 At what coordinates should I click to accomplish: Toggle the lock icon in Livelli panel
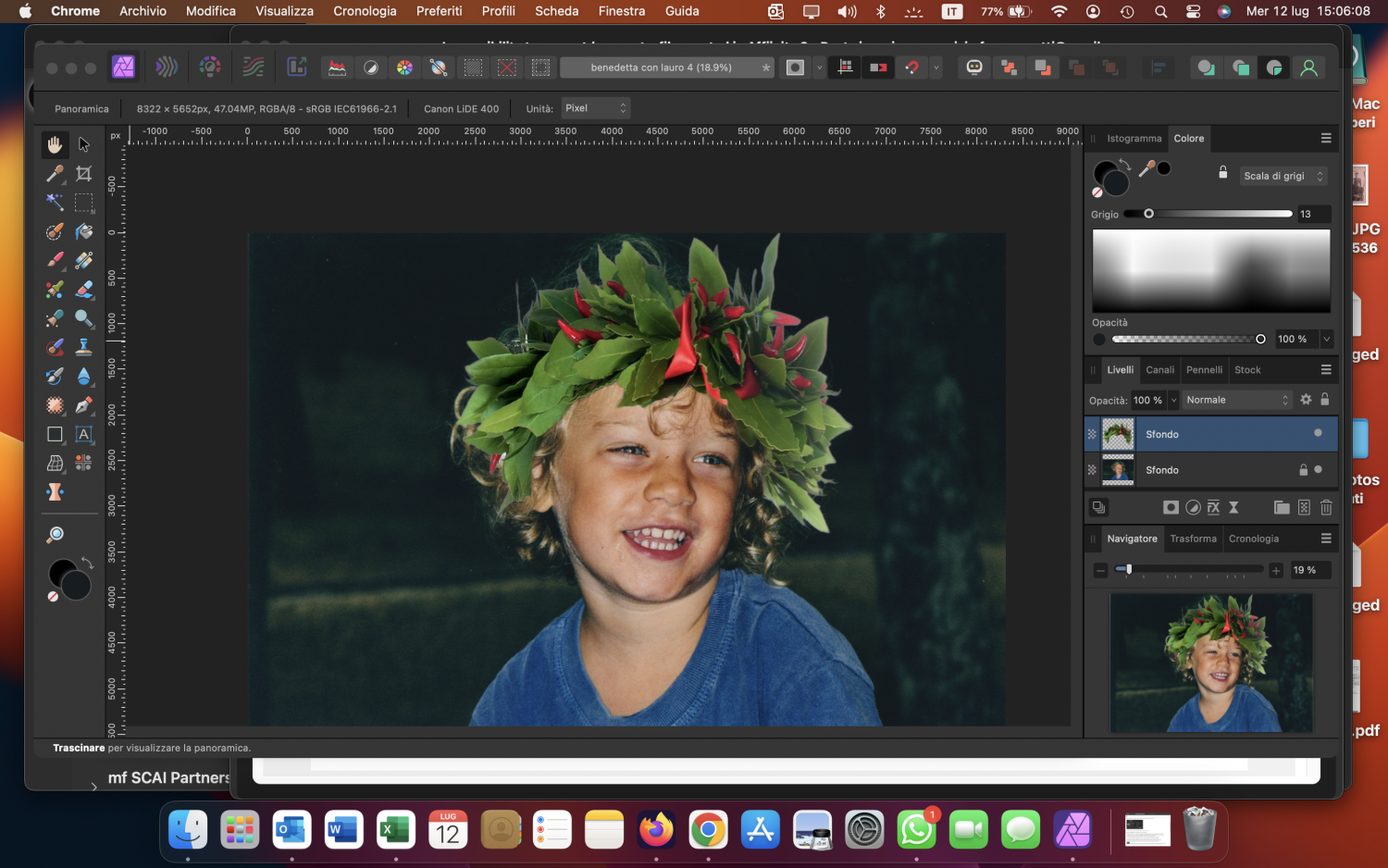(1325, 400)
